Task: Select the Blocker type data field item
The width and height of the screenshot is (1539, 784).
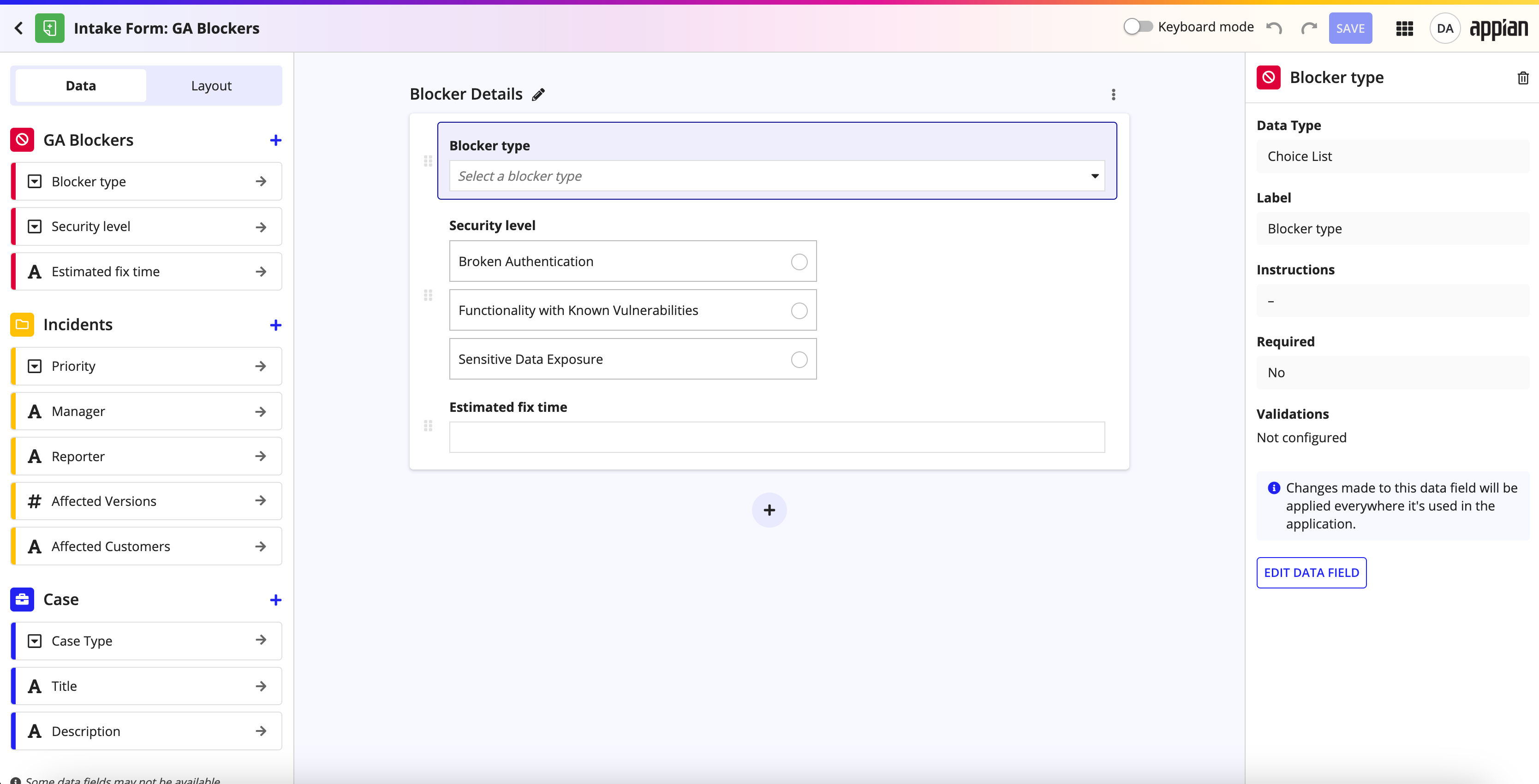Action: click(146, 182)
